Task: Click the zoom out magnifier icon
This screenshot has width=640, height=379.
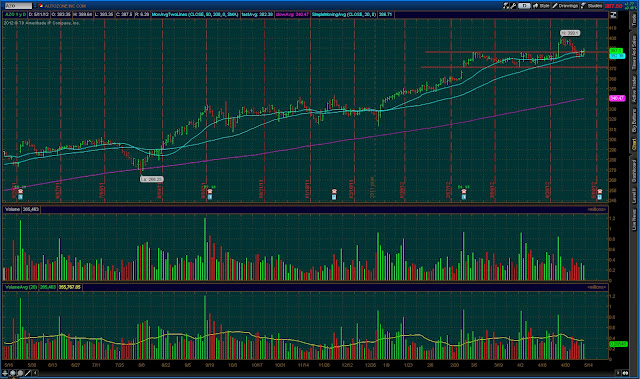Action: click(20, 373)
